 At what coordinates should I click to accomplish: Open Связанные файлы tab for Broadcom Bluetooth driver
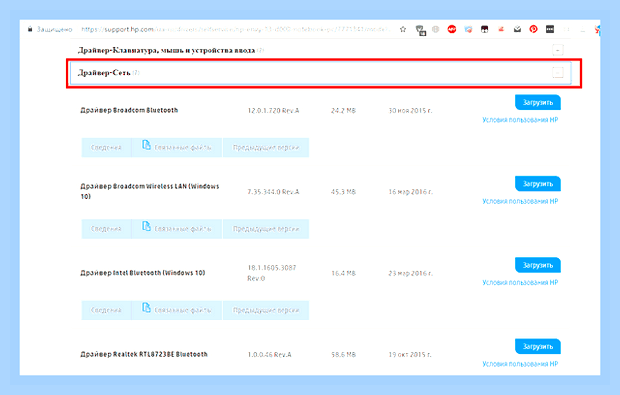pyautogui.click(x=177, y=147)
